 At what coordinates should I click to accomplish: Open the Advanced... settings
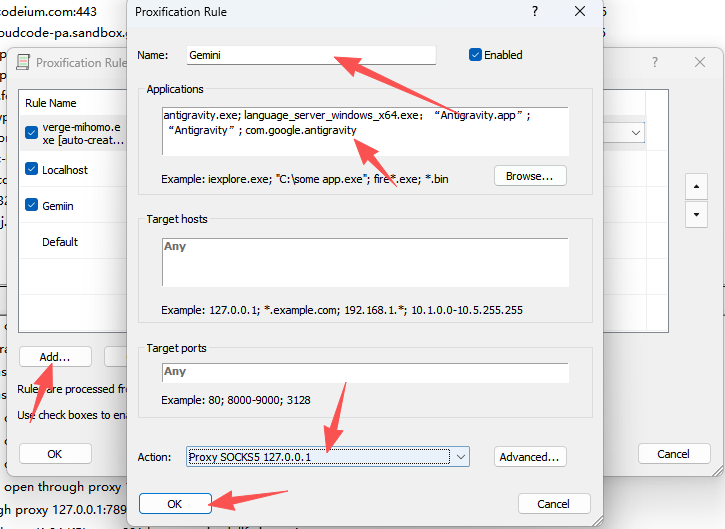[x=530, y=457]
